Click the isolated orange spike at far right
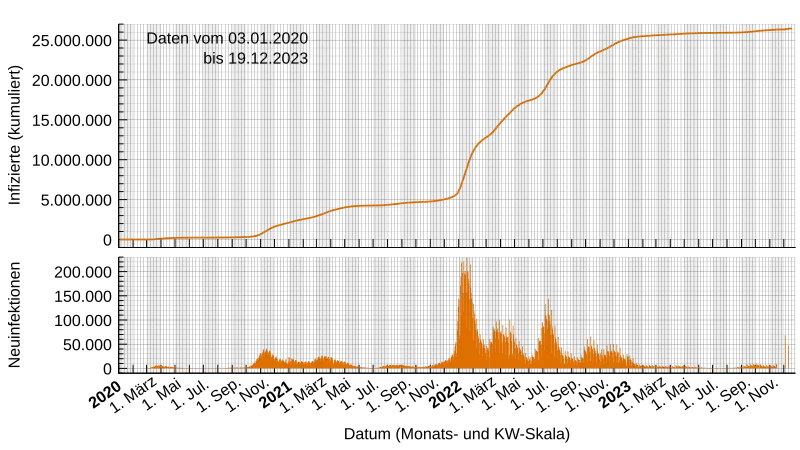The image size is (800, 450). coord(787,352)
